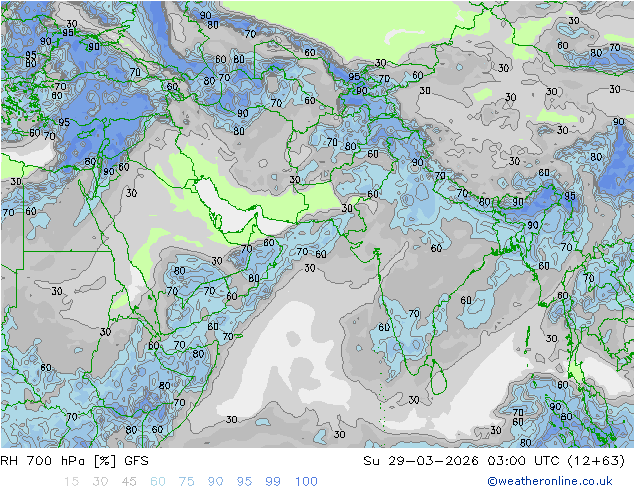
Task: Click the legend value 75
Action: [186, 482]
